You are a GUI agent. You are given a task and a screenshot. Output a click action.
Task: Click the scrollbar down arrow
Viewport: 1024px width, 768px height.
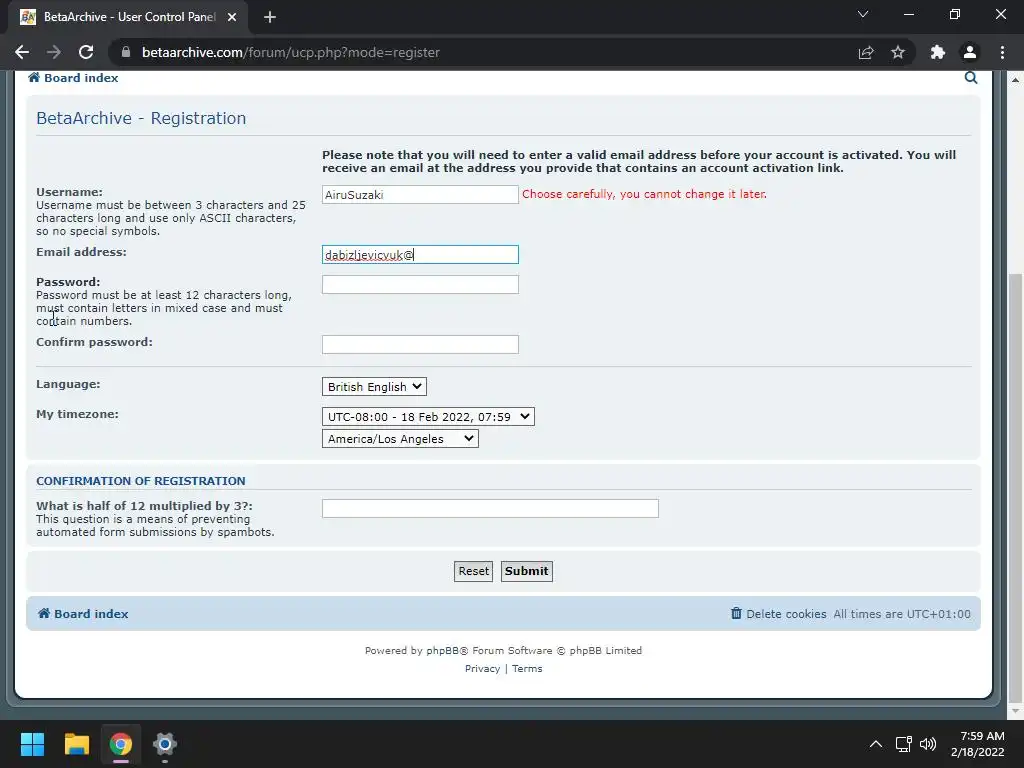(1015, 711)
